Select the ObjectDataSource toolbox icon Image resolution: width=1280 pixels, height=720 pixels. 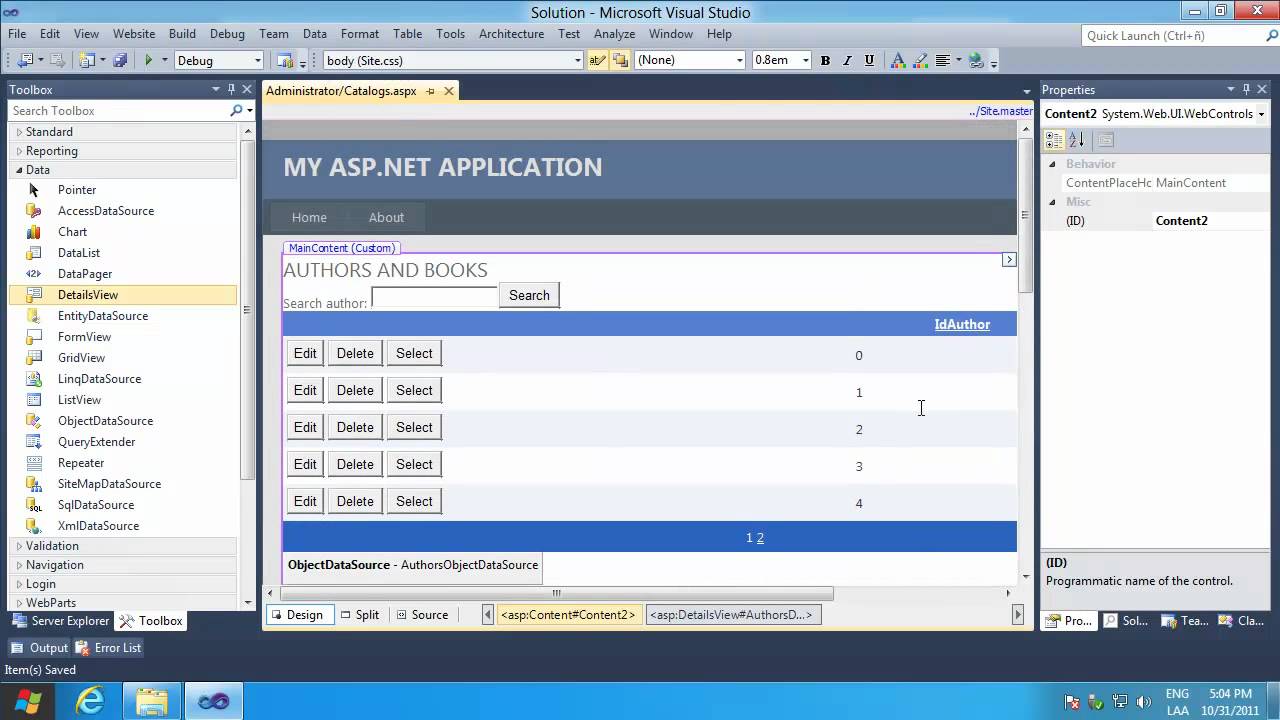coord(34,421)
